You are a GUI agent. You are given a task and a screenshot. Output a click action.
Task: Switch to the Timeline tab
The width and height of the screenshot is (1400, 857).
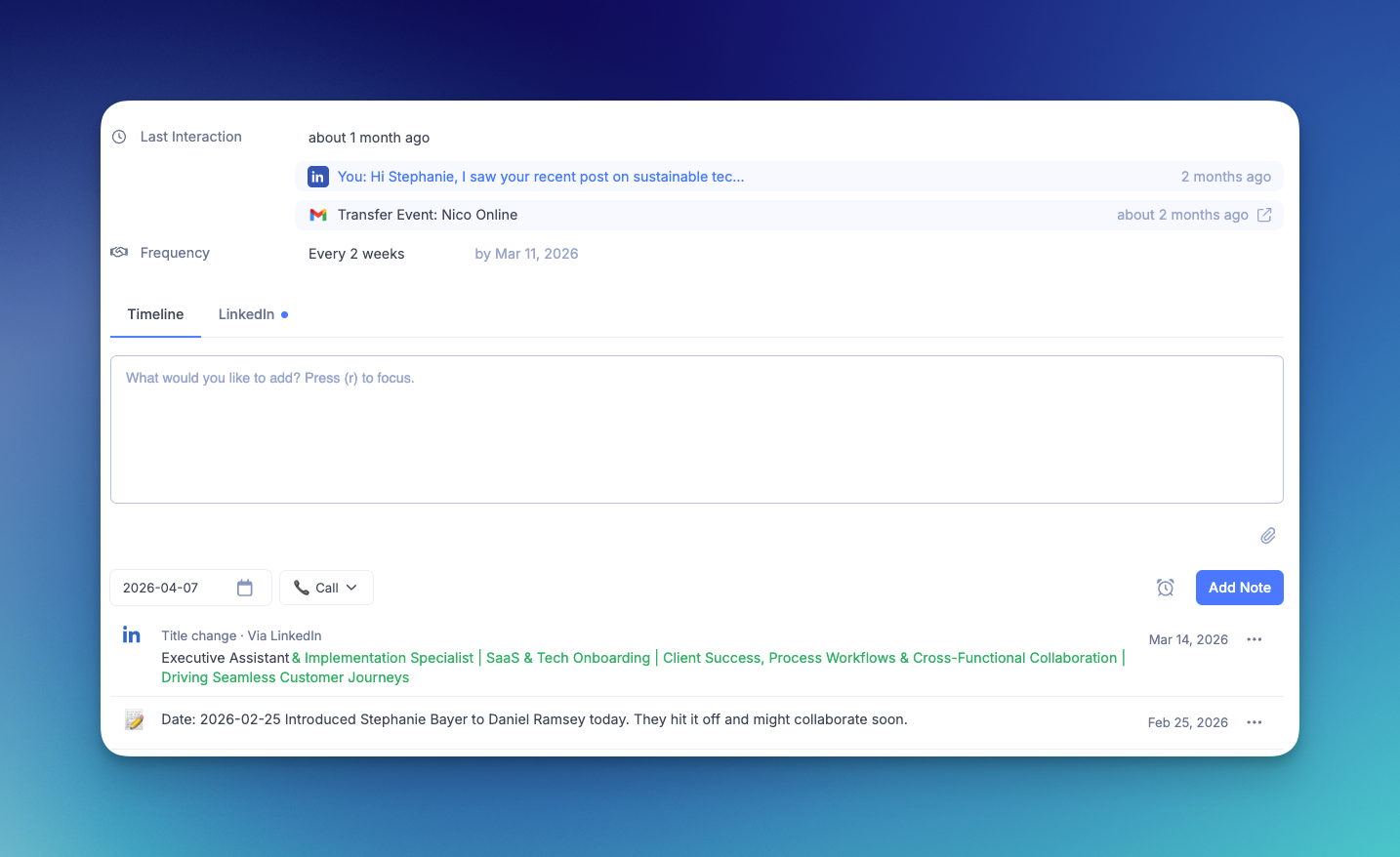[x=155, y=314]
